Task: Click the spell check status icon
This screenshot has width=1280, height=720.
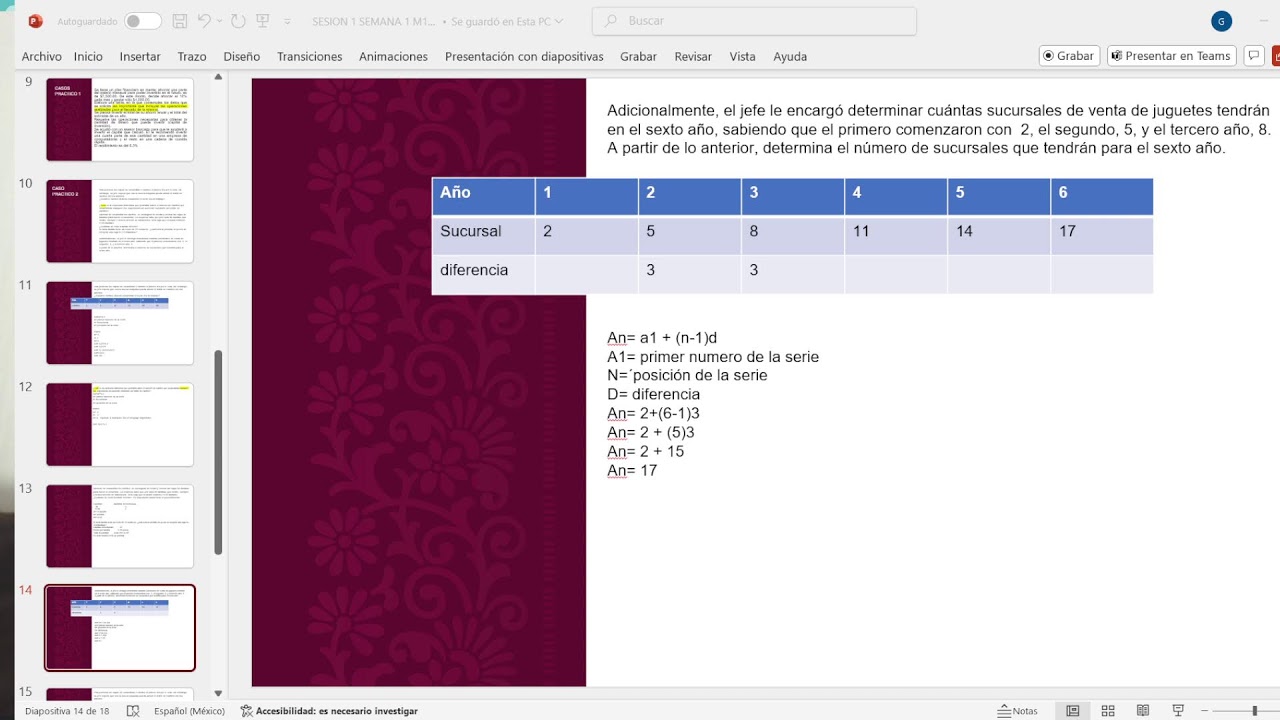Action: (x=133, y=711)
